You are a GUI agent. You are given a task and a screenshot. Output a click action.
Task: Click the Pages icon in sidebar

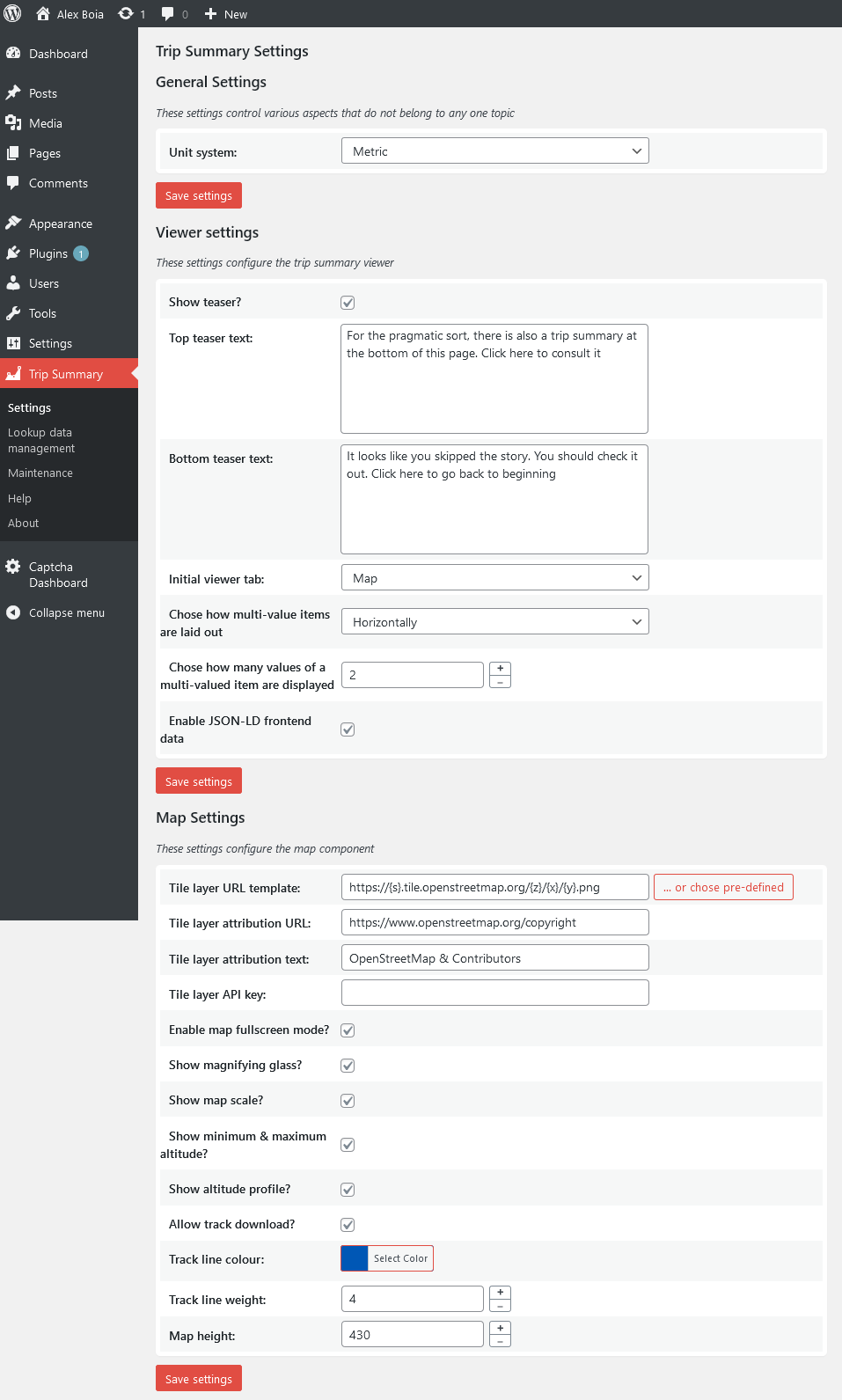(13, 152)
